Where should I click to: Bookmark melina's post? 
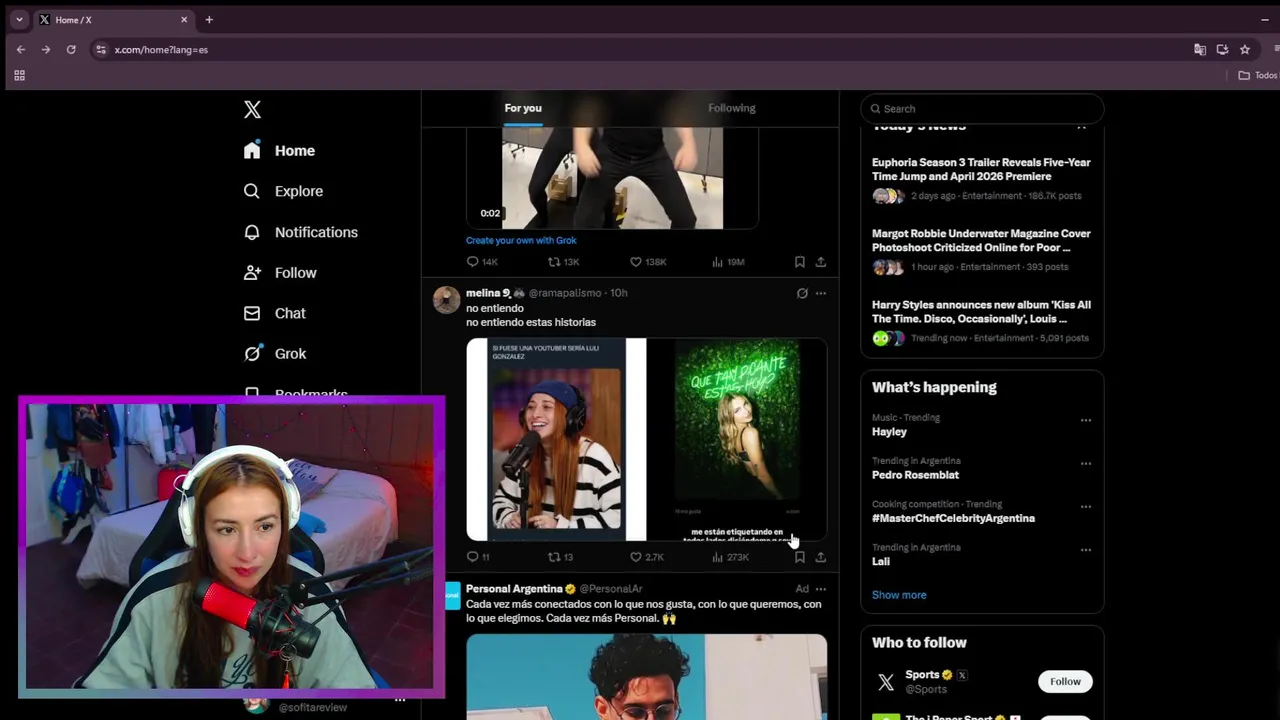(x=800, y=557)
